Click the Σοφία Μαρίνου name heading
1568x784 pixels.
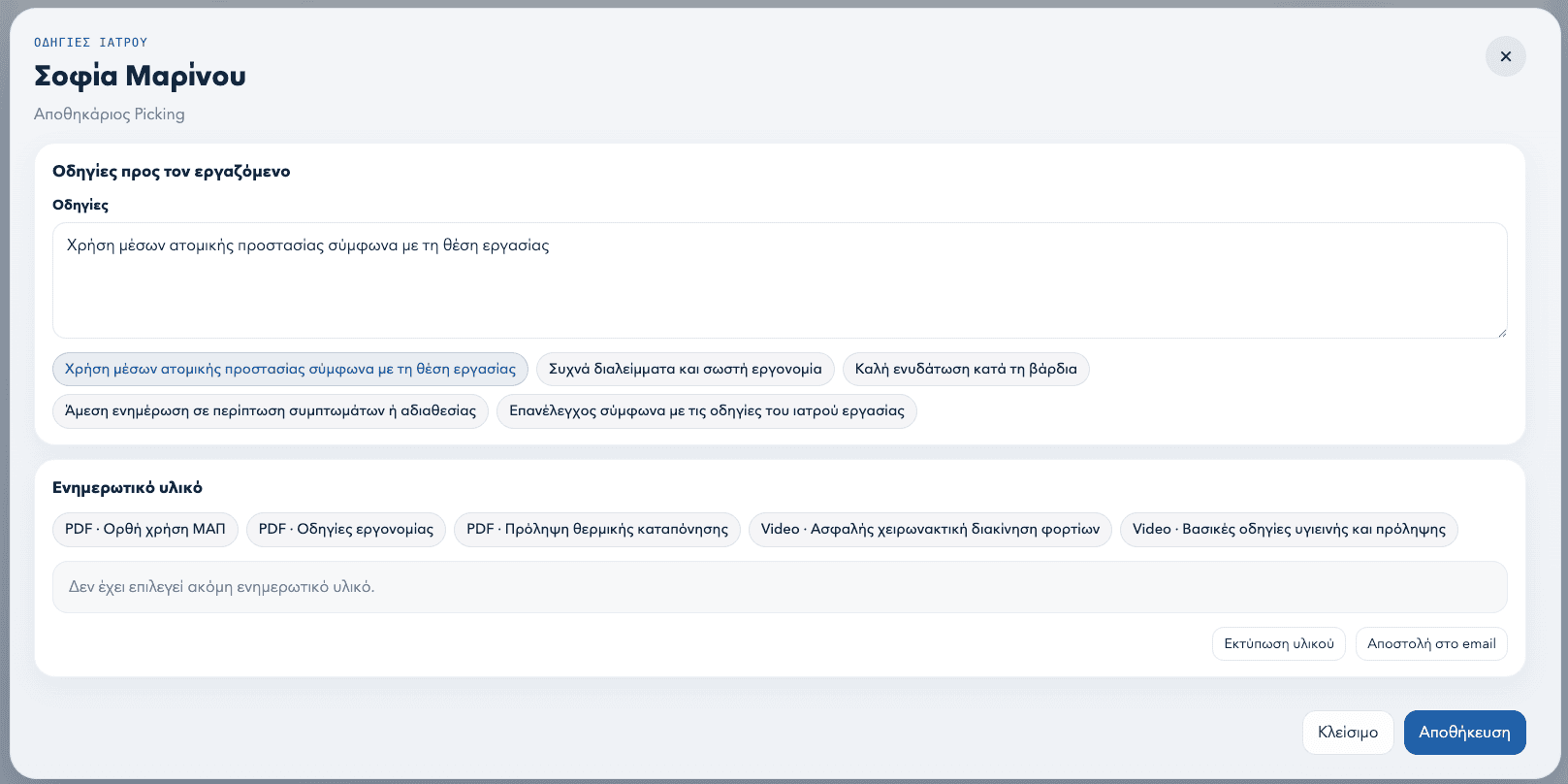click(141, 76)
